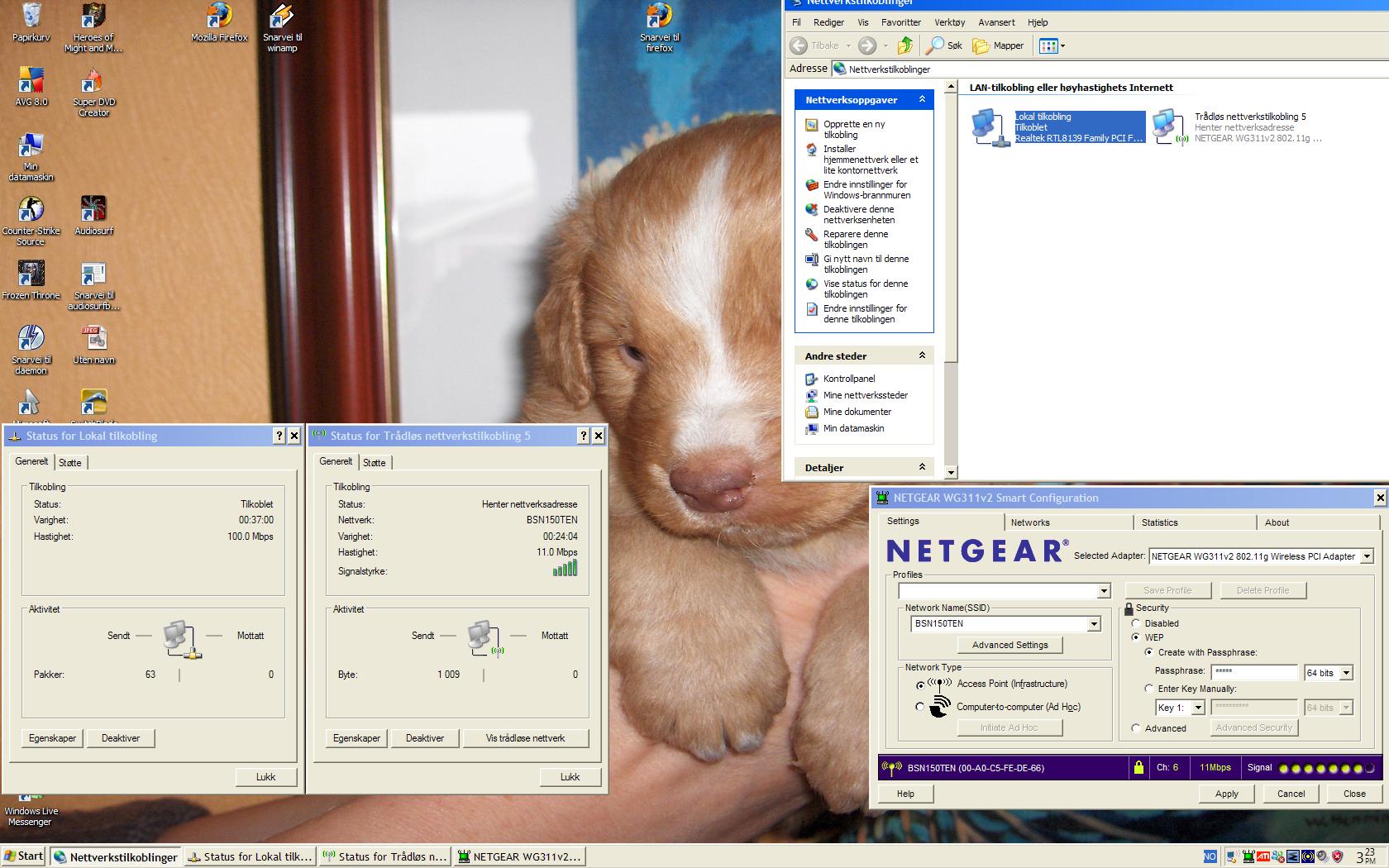Open AVG 8.0 desktop icon
This screenshot has width=1389, height=868.
point(31,87)
